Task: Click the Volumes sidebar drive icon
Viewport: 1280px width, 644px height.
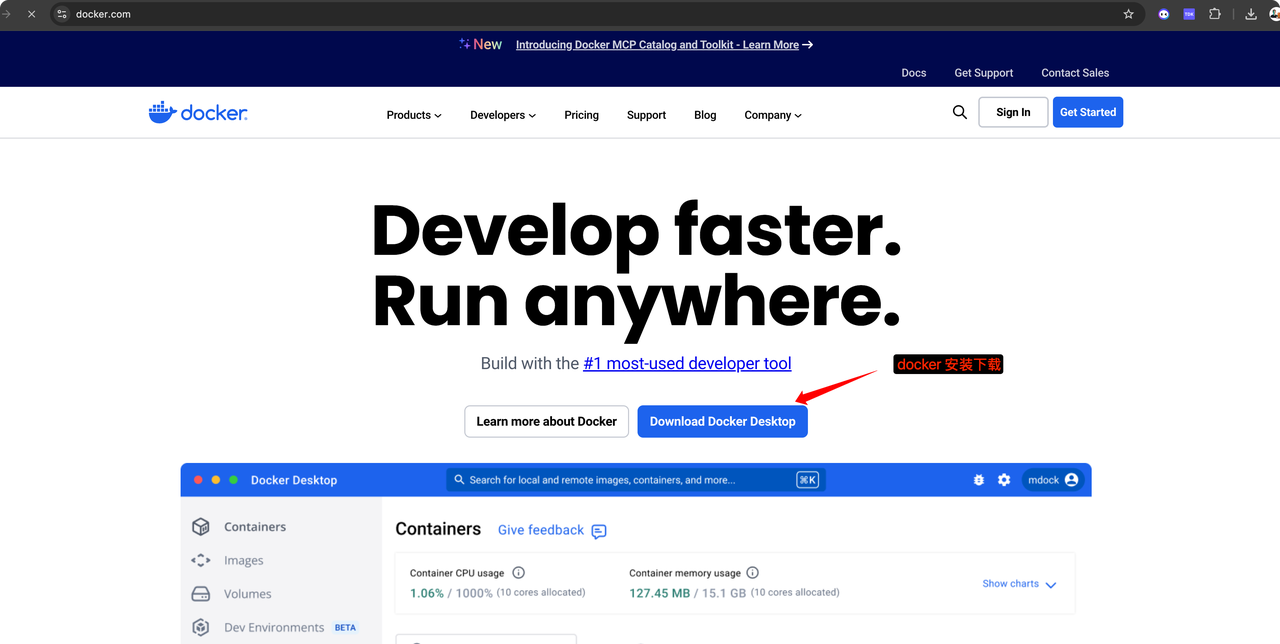Action: [201, 594]
